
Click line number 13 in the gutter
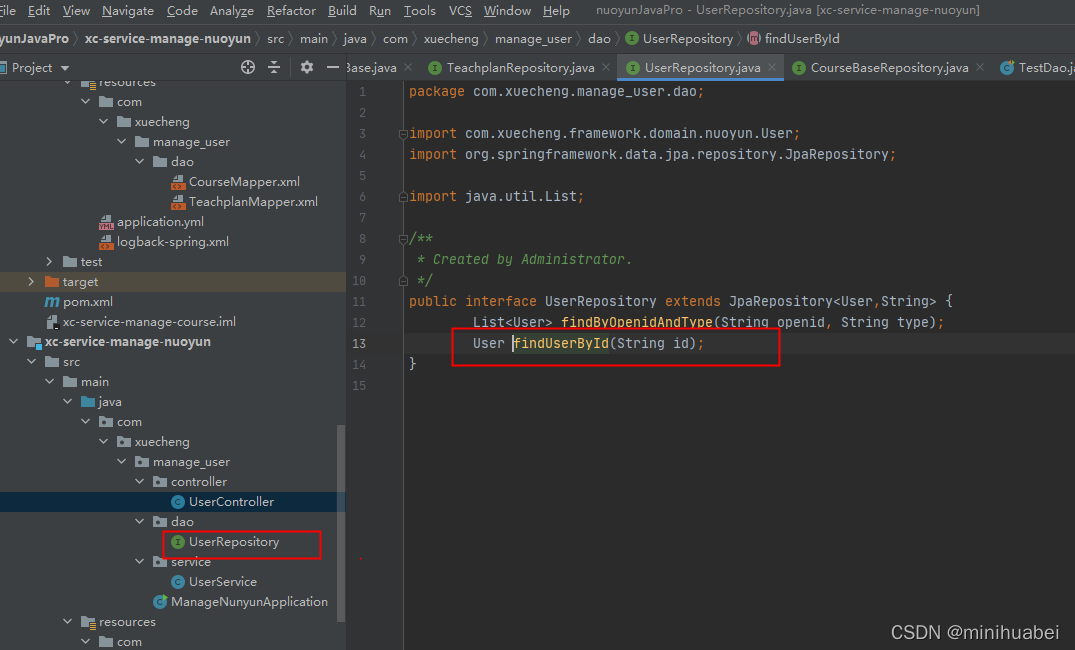point(359,344)
